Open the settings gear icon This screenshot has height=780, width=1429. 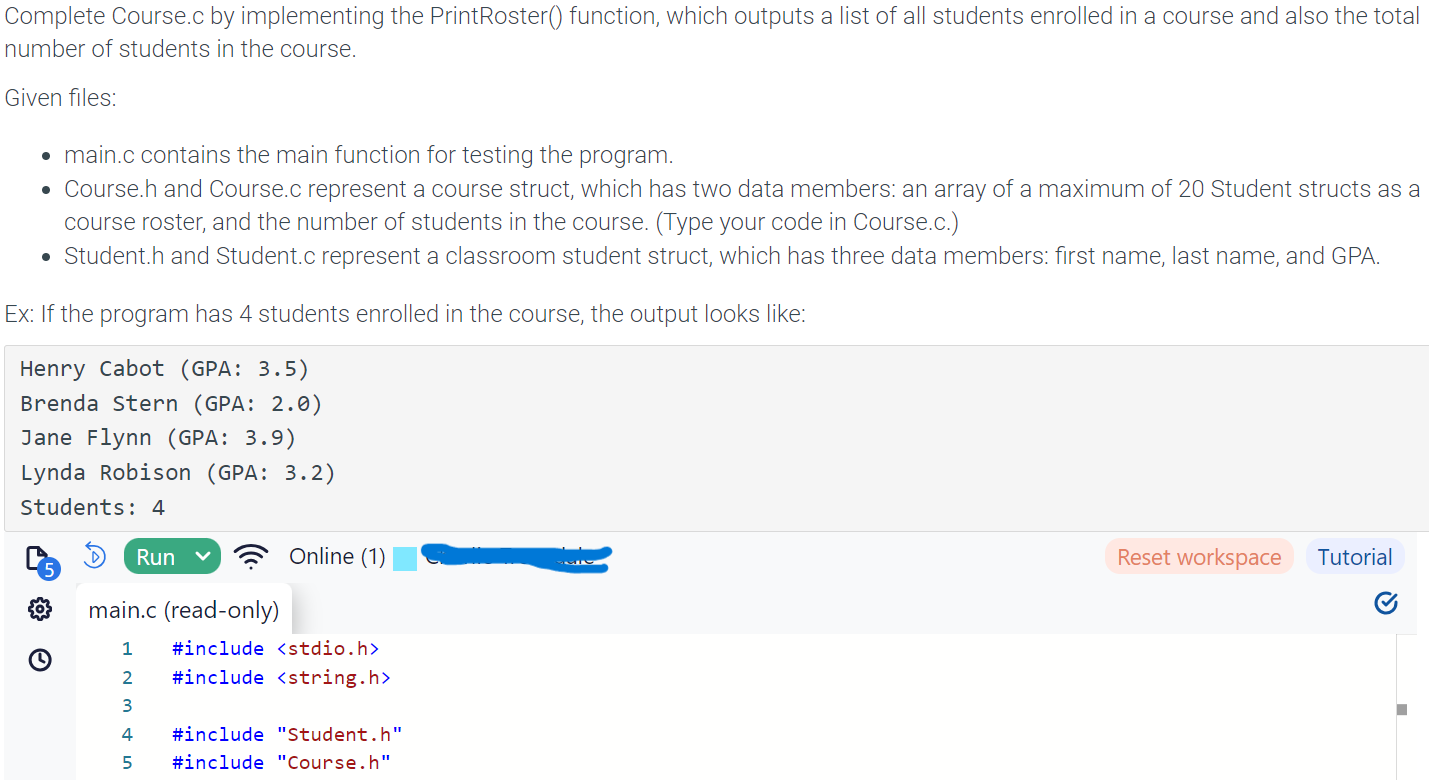tap(41, 608)
